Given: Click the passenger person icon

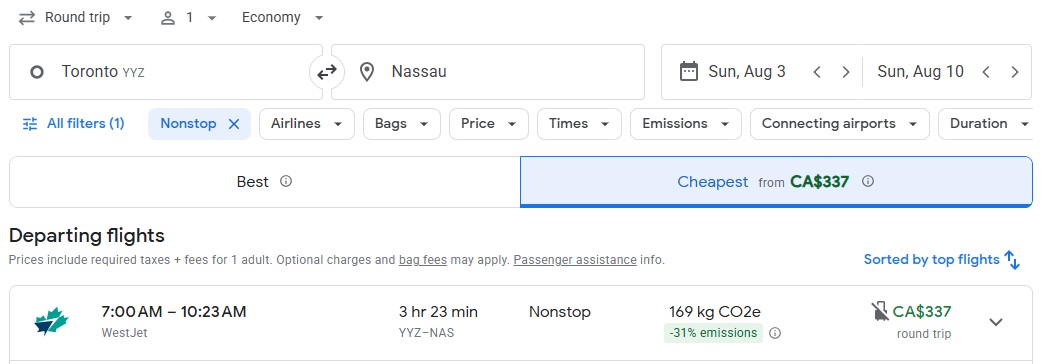Looking at the screenshot, I should [167, 18].
